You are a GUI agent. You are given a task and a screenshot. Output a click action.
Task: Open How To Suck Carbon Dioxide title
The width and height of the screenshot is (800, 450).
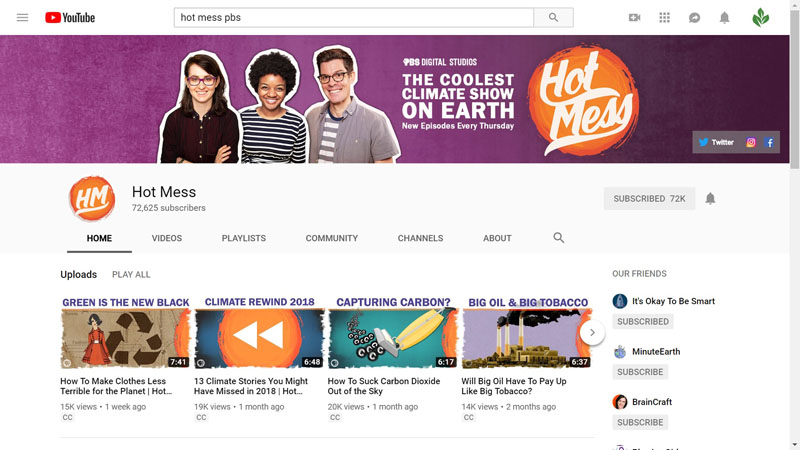coord(384,386)
